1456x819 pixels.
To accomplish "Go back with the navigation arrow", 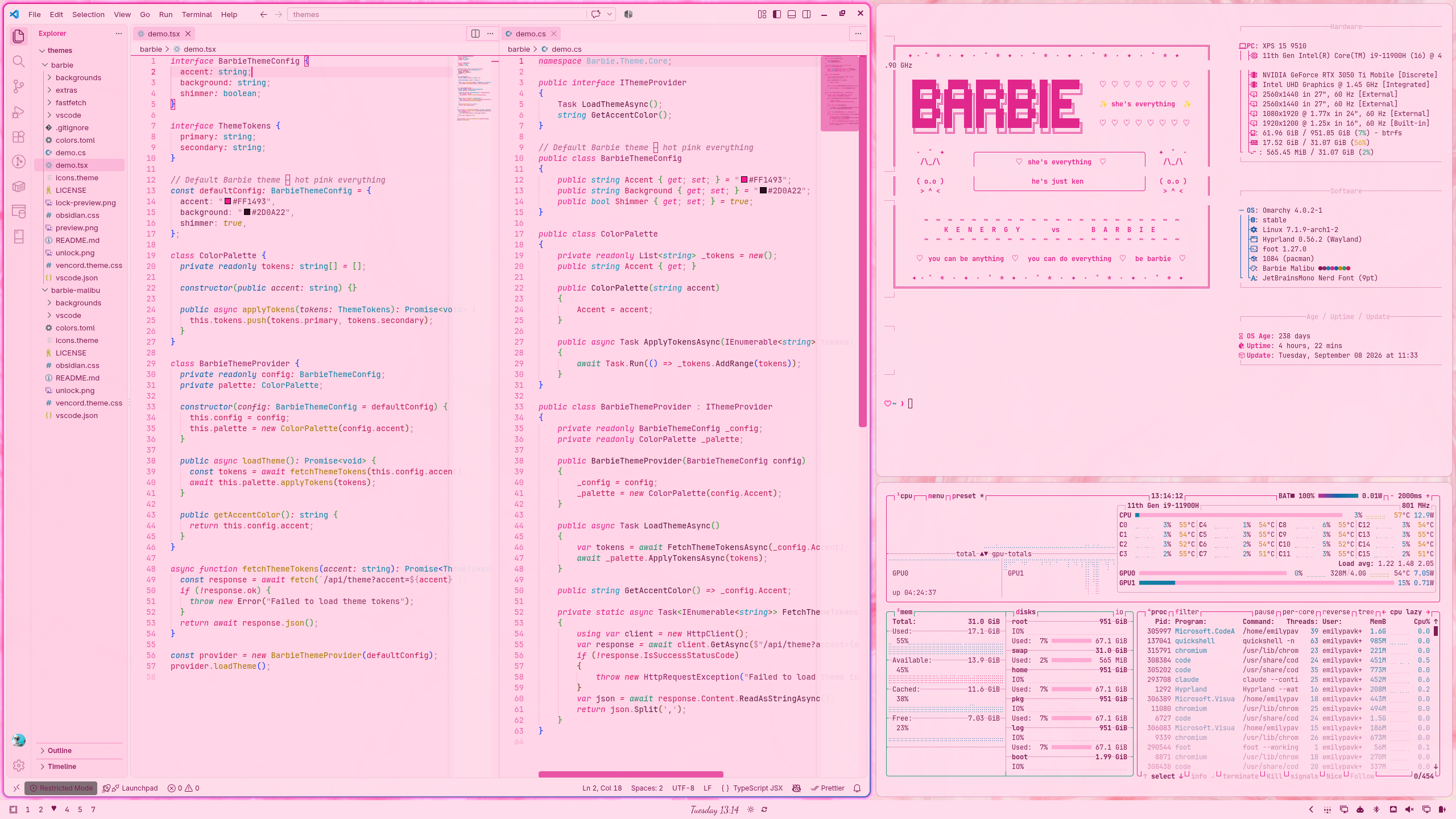I will click(263, 14).
